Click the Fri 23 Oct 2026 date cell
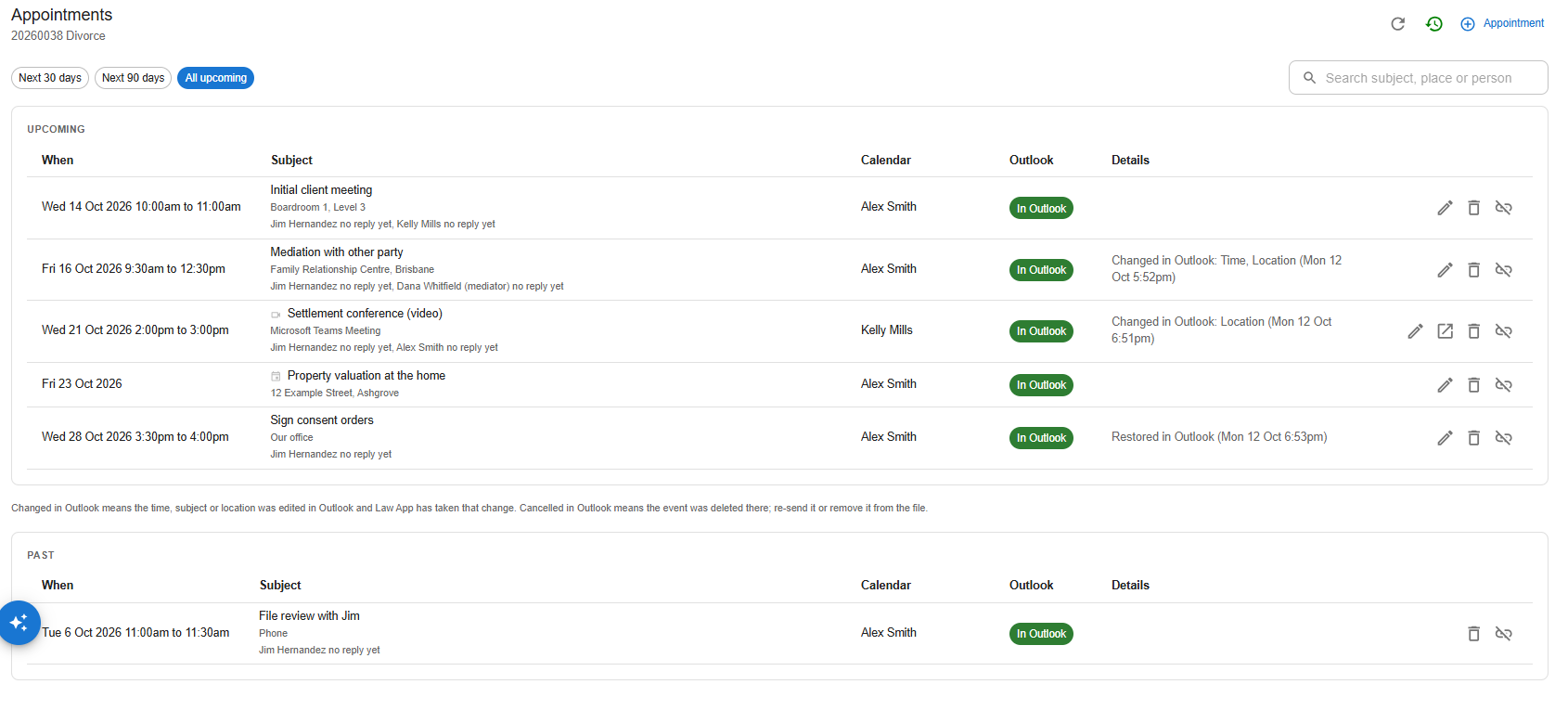The height and width of the screenshot is (710, 1568). tap(82, 384)
